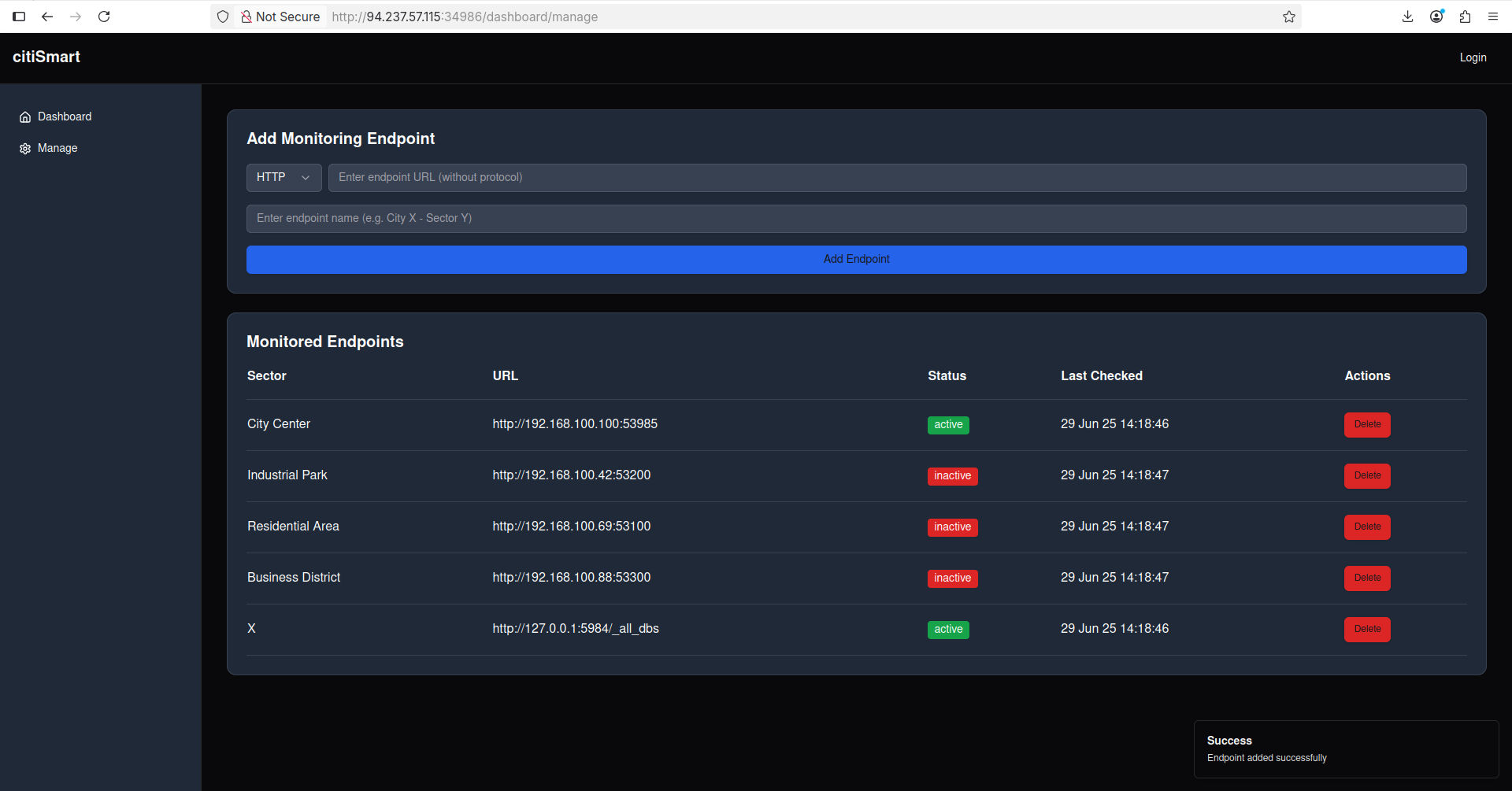Click the Dashboard home icon

25,116
